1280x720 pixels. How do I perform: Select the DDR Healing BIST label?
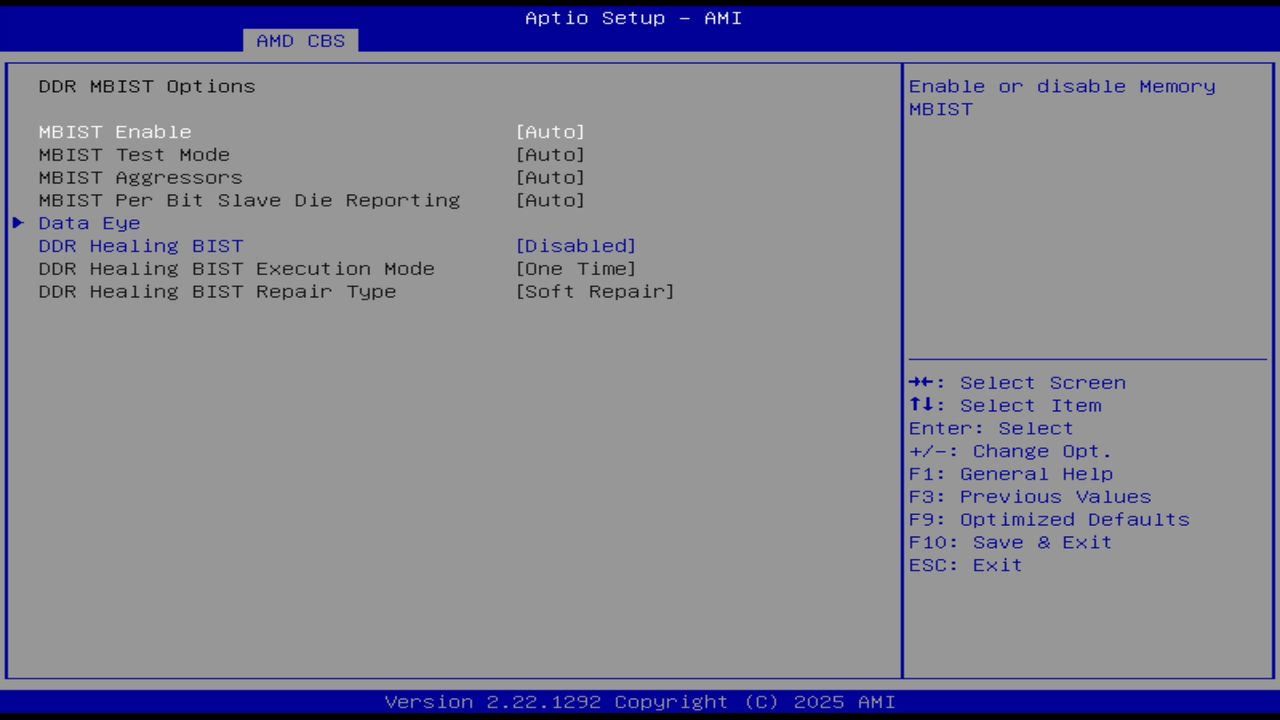tap(141, 246)
